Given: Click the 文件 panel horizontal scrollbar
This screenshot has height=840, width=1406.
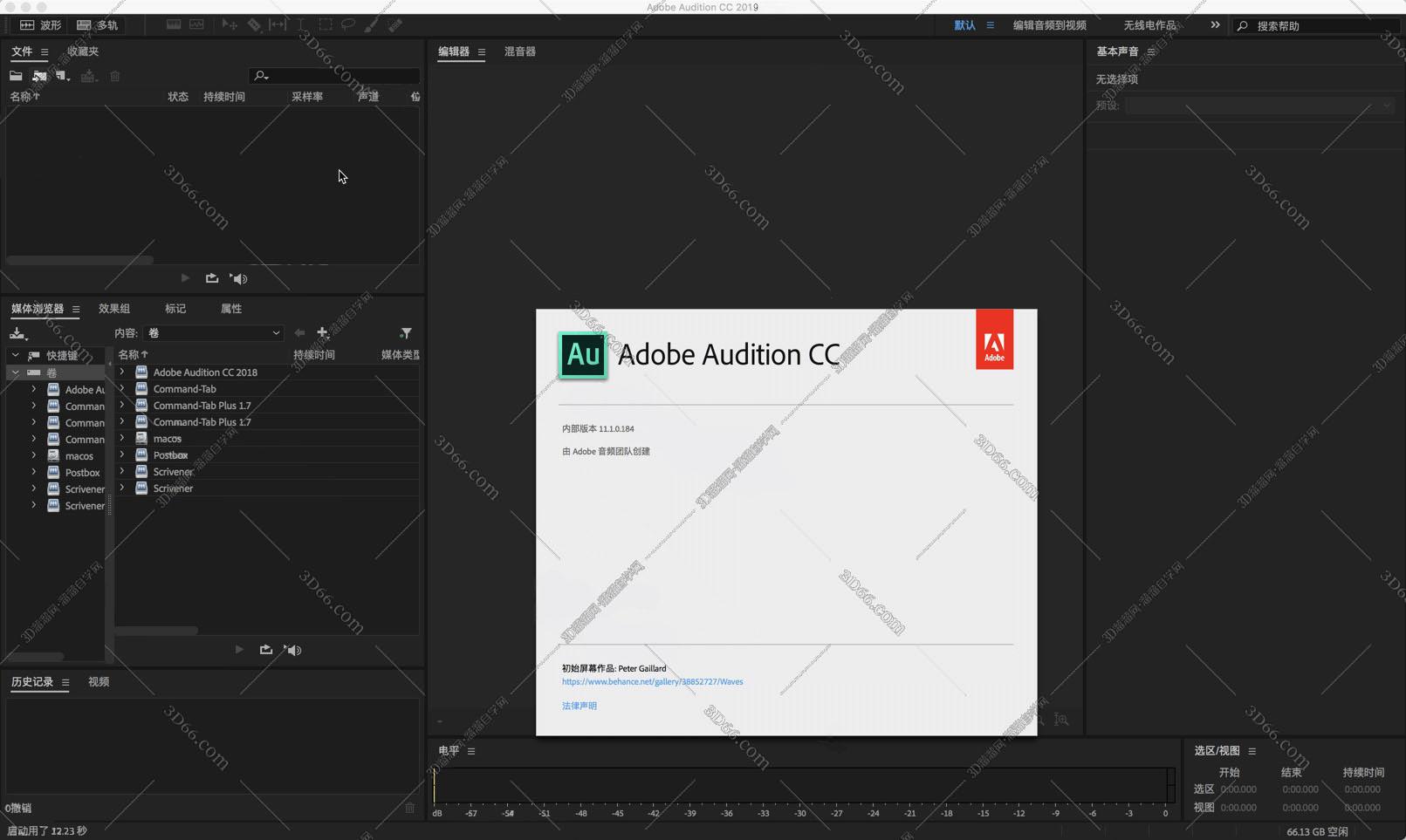Looking at the screenshot, I should pos(80,260).
